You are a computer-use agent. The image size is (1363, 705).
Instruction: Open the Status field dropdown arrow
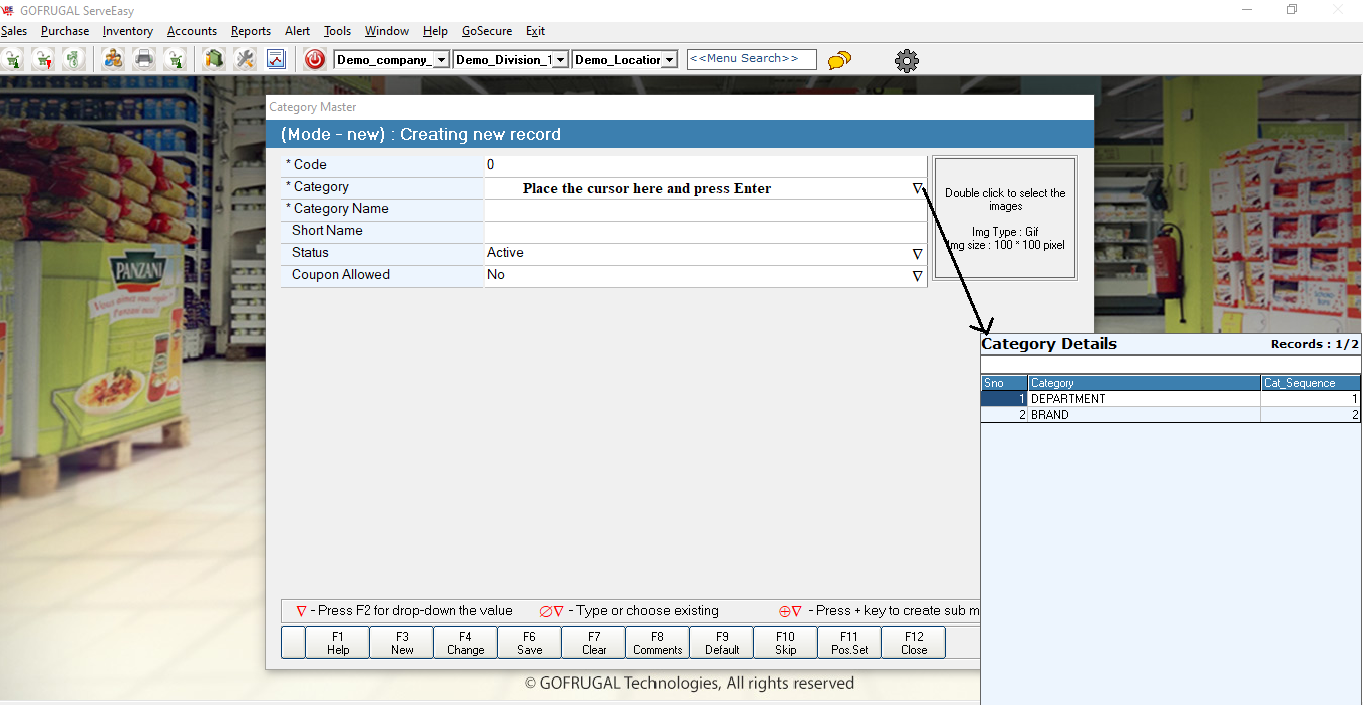pos(917,254)
